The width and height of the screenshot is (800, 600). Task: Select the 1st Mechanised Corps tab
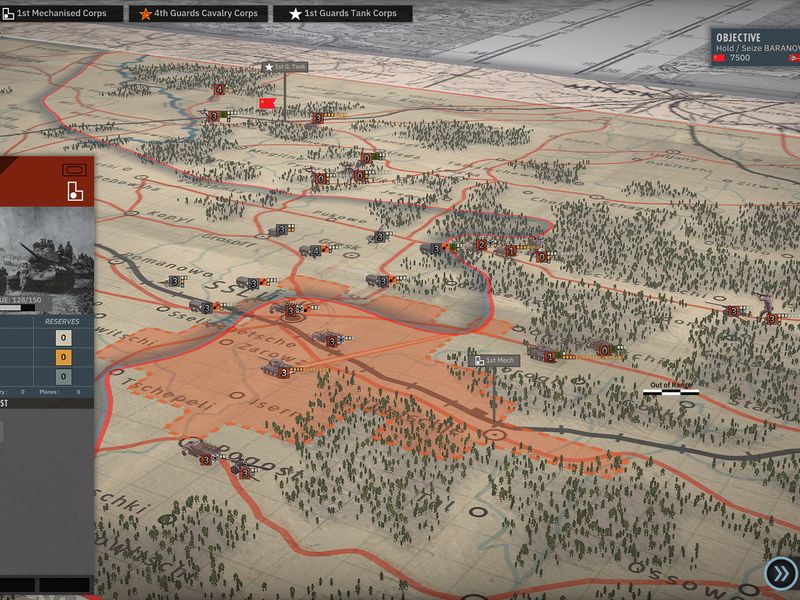[61, 13]
